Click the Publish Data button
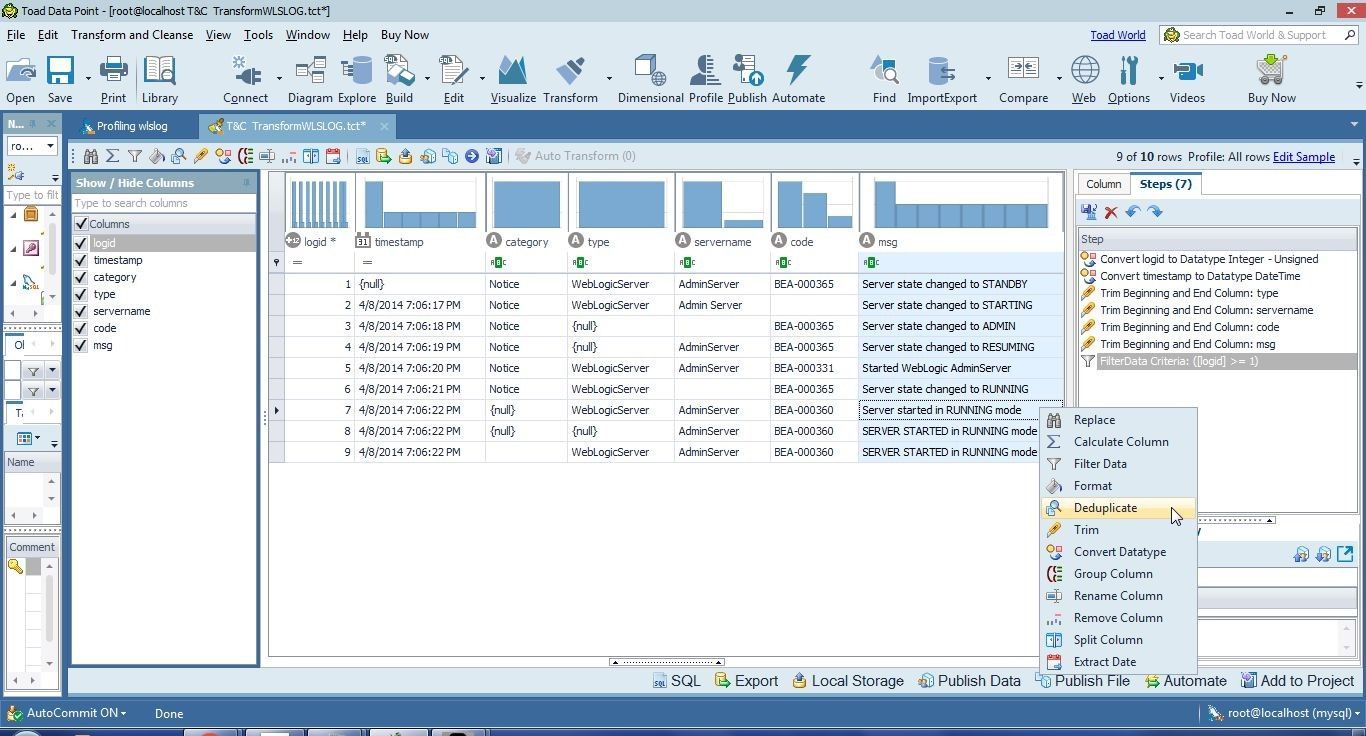Image resolution: width=1366 pixels, height=736 pixels. [969, 681]
